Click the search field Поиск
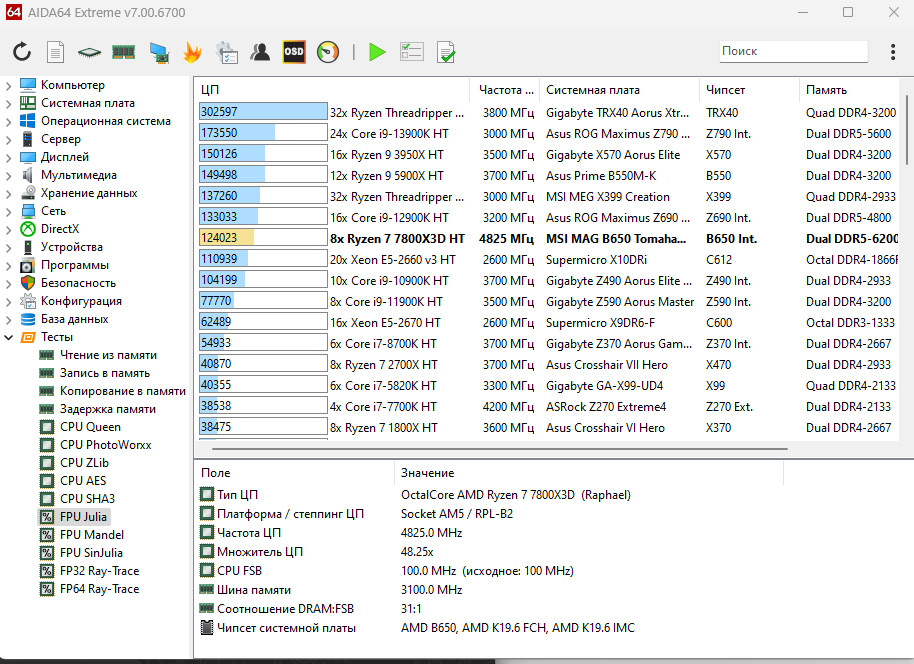This screenshot has width=914, height=664. (x=793, y=51)
